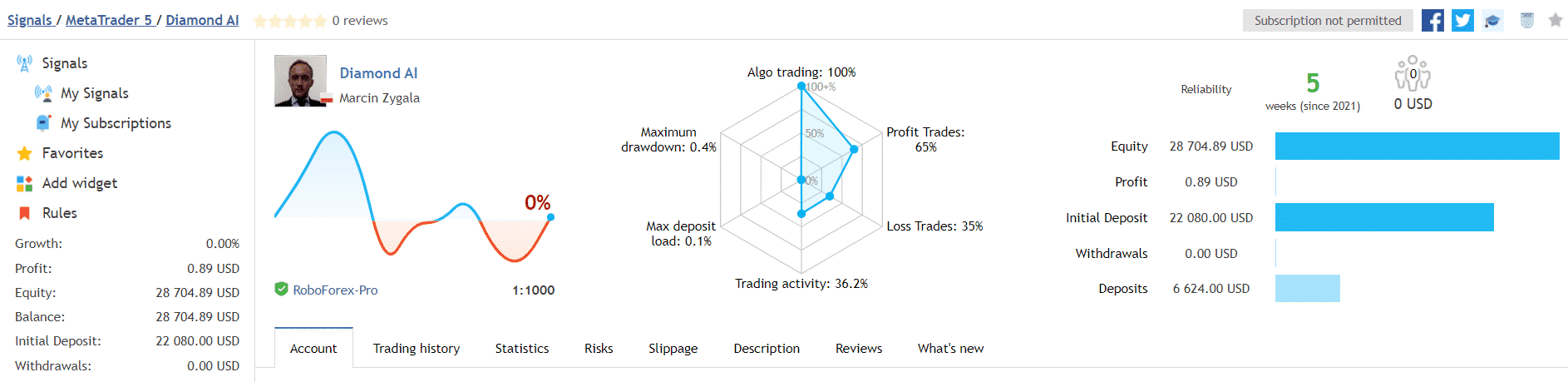
Task: Open the RoboForex-Pro broker link
Action: (335, 290)
